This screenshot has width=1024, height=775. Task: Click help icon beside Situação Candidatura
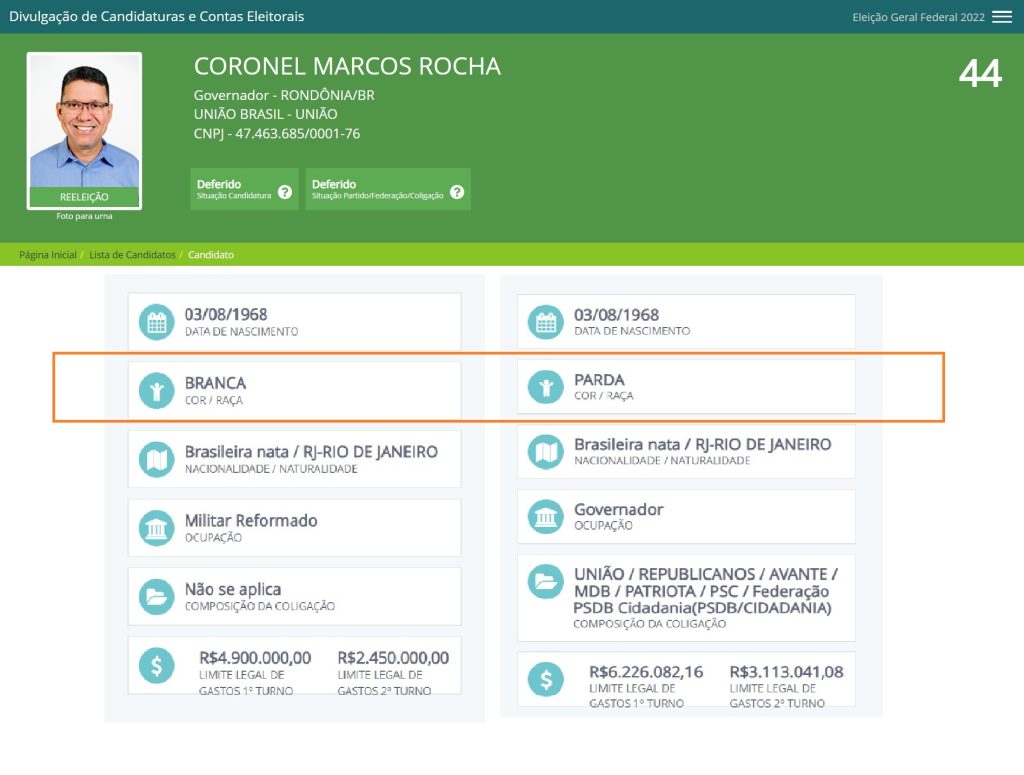click(285, 191)
